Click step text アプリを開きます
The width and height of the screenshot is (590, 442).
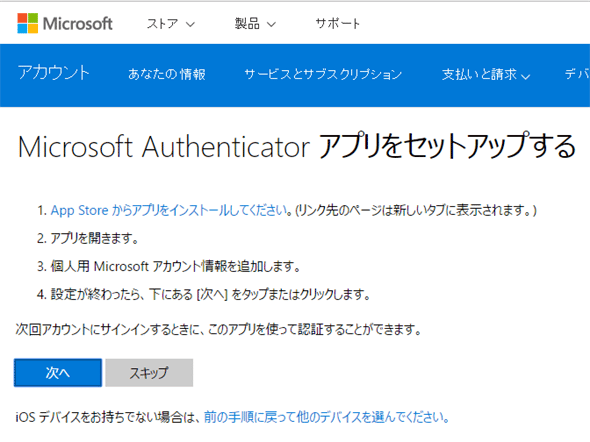coord(94,238)
